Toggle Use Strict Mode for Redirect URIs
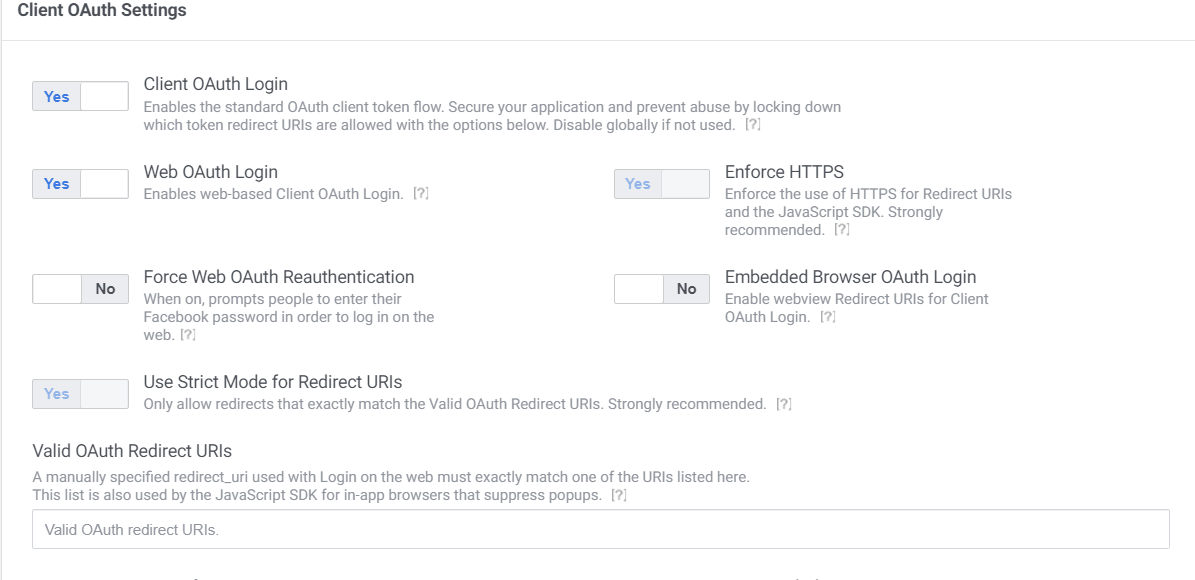This screenshot has height=580, width=1195. [81, 394]
